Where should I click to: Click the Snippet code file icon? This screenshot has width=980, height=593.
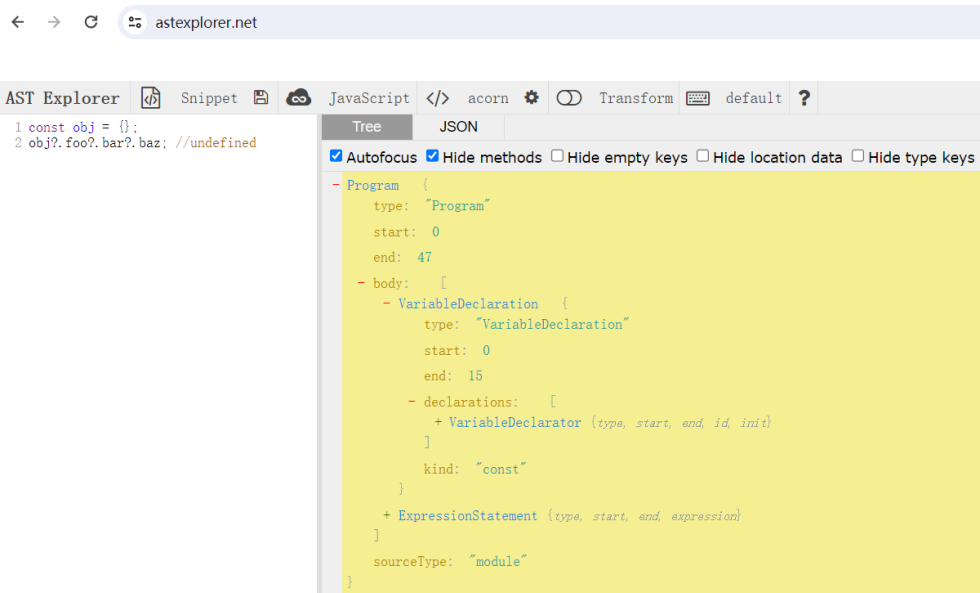(150, 98)
